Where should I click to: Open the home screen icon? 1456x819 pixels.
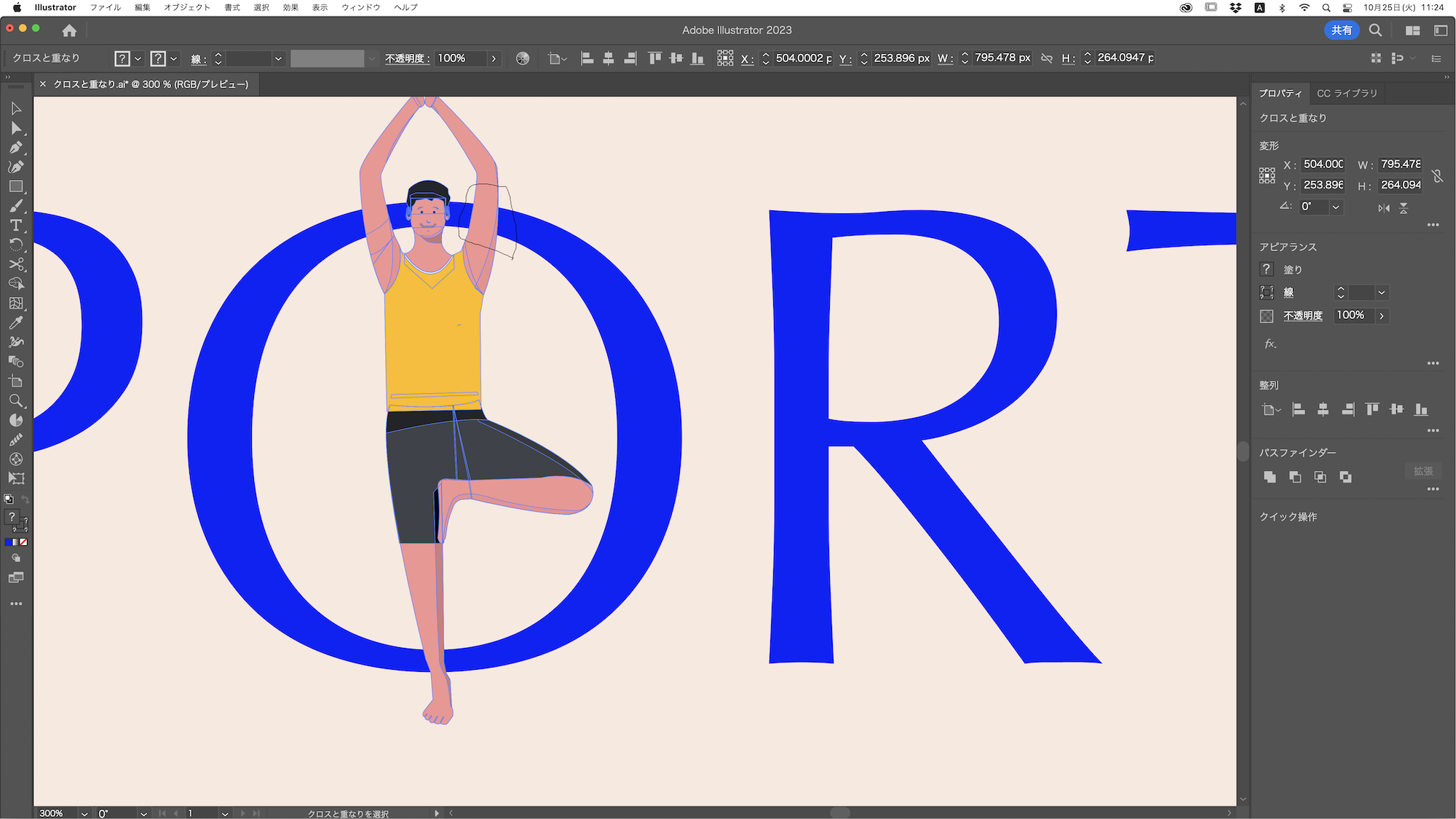click(69, 31)
